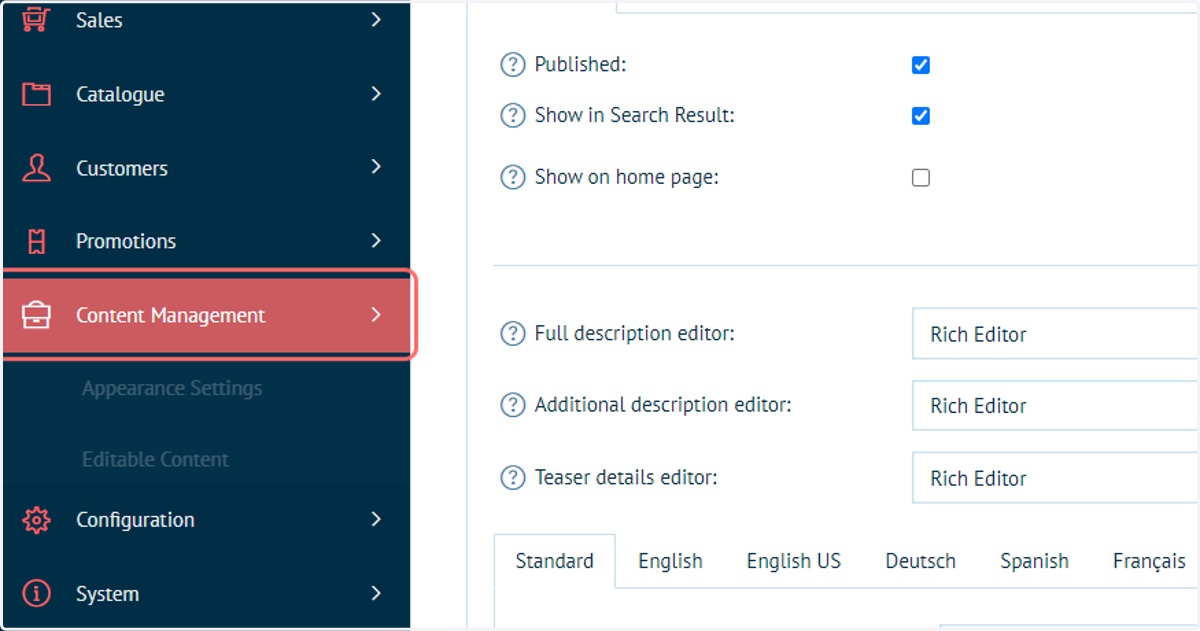
Task: Open help tooltip for Additional description editor
Action: pyautogui.click(x=512, y=405)
